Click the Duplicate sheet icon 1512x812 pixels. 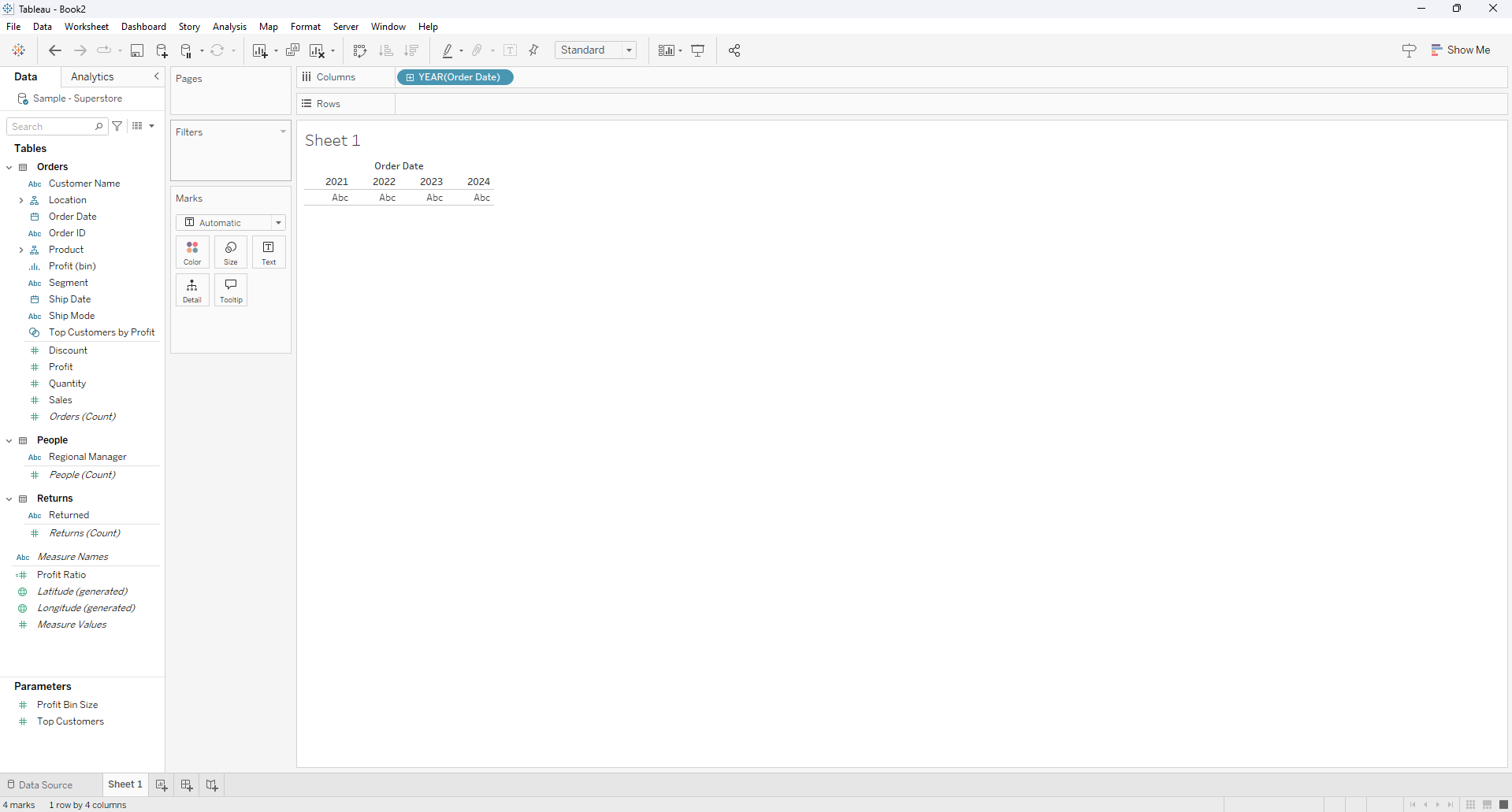293,50
